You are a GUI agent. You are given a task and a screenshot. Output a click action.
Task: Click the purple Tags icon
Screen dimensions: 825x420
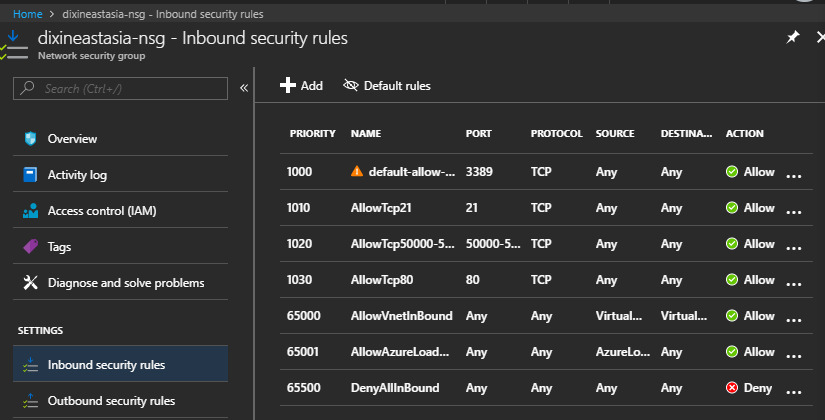tap(31, 246)
